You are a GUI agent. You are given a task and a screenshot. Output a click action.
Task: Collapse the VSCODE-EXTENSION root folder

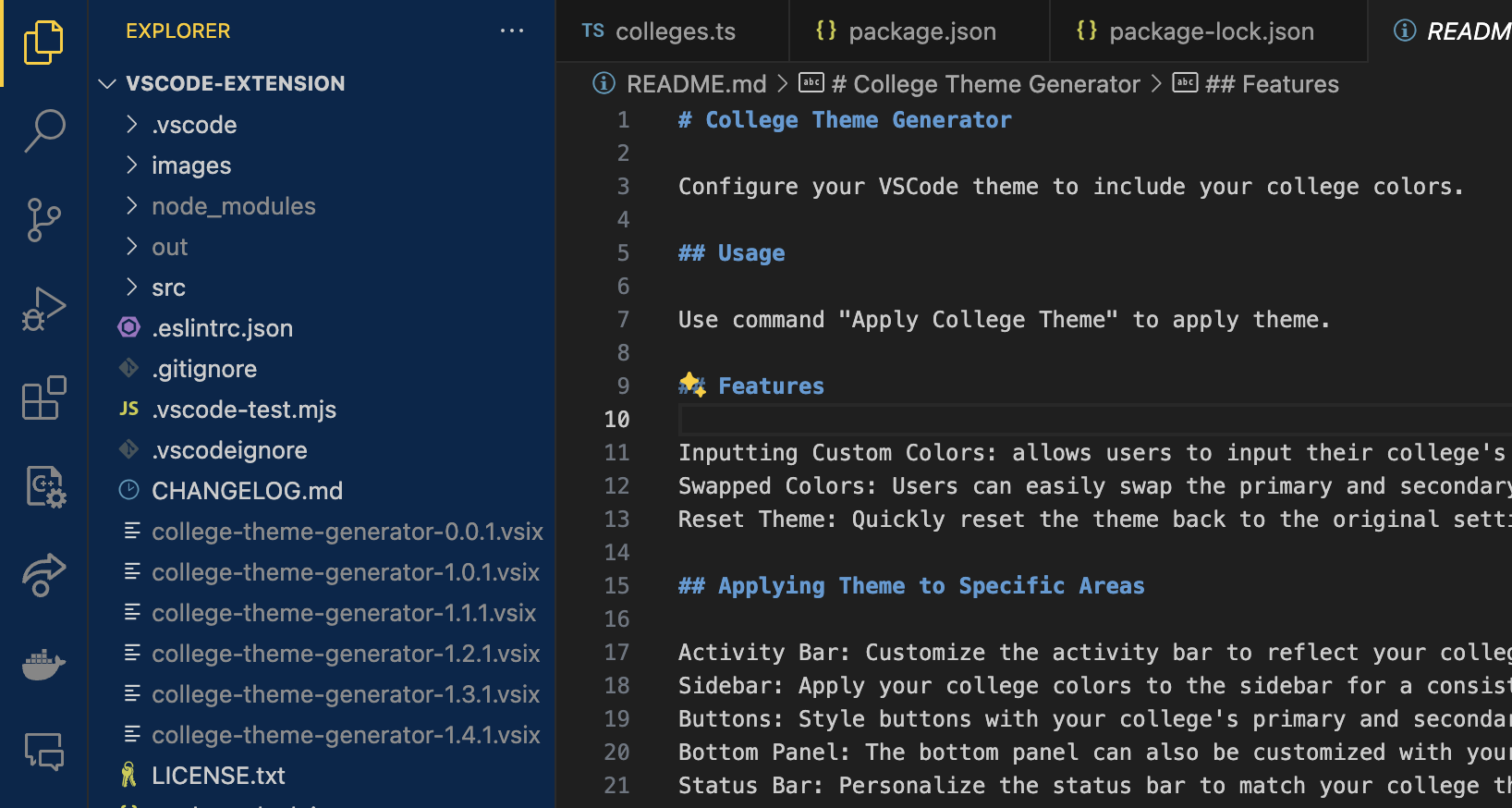click(107, 83)
